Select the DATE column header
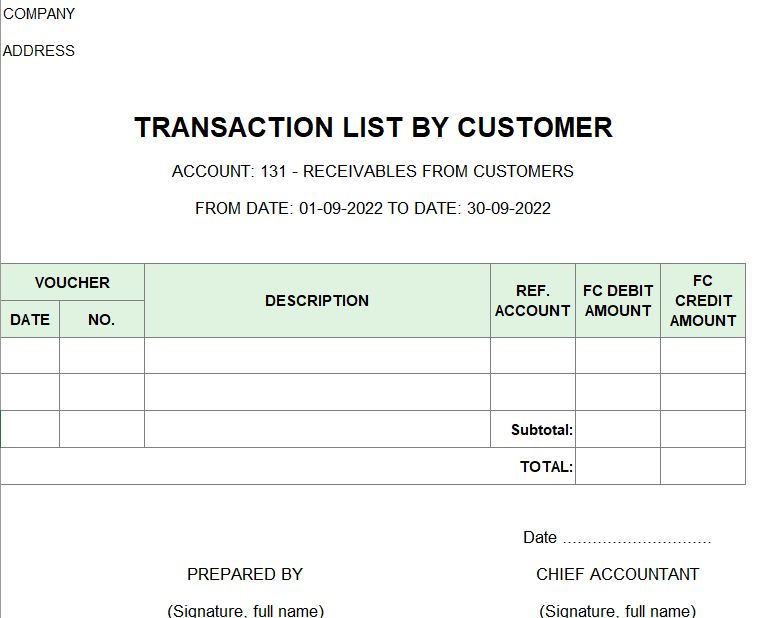 coord(30,320)
